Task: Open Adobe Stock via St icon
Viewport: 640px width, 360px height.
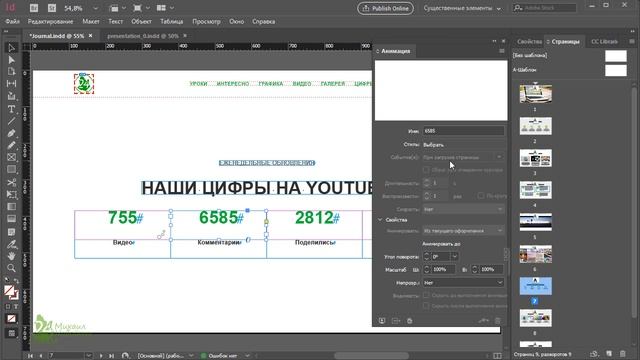Action: tap(52, 8)
